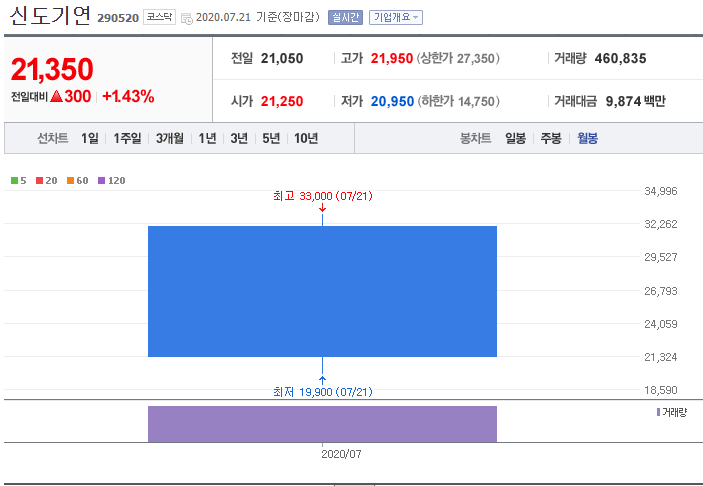The width and height of the screenshot is (703, 486).
Task: Click the 21,324 y-axis label
Action: (660, 357)
